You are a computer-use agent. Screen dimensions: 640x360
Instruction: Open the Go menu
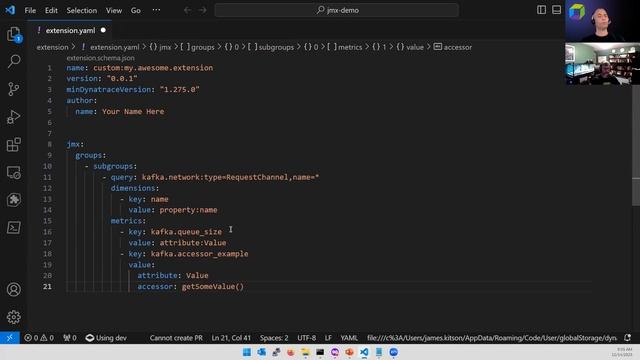pos(136,10)
